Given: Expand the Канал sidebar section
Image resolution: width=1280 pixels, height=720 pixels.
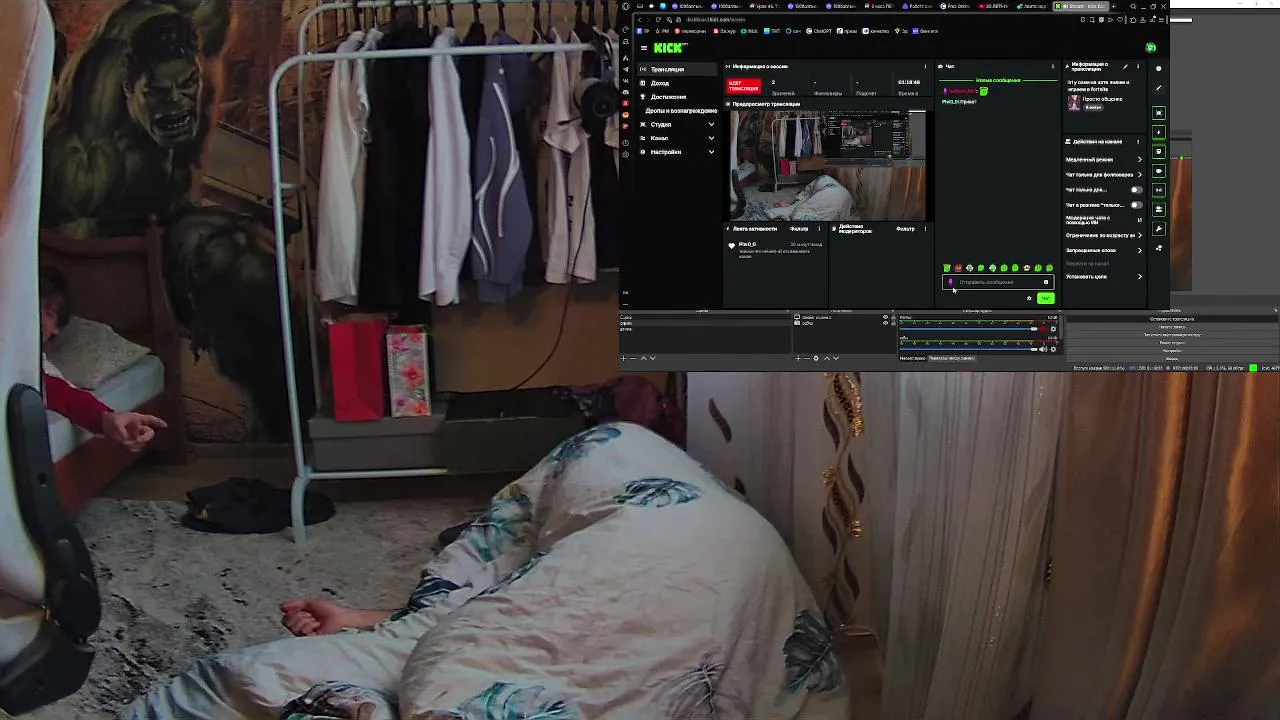Looking at the screenshot, I should pyautogui.click(x=678, y=138).
